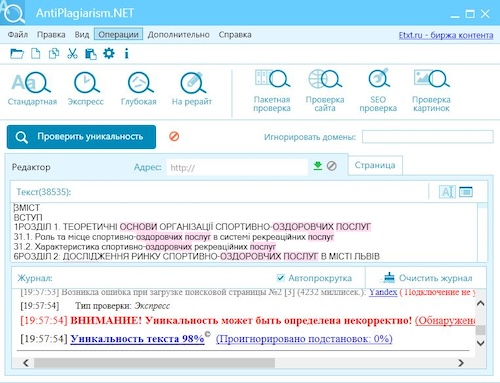Click the Проверить уникальность button
Viewport: 500px width, 383px height.
(x=81, y=137)
